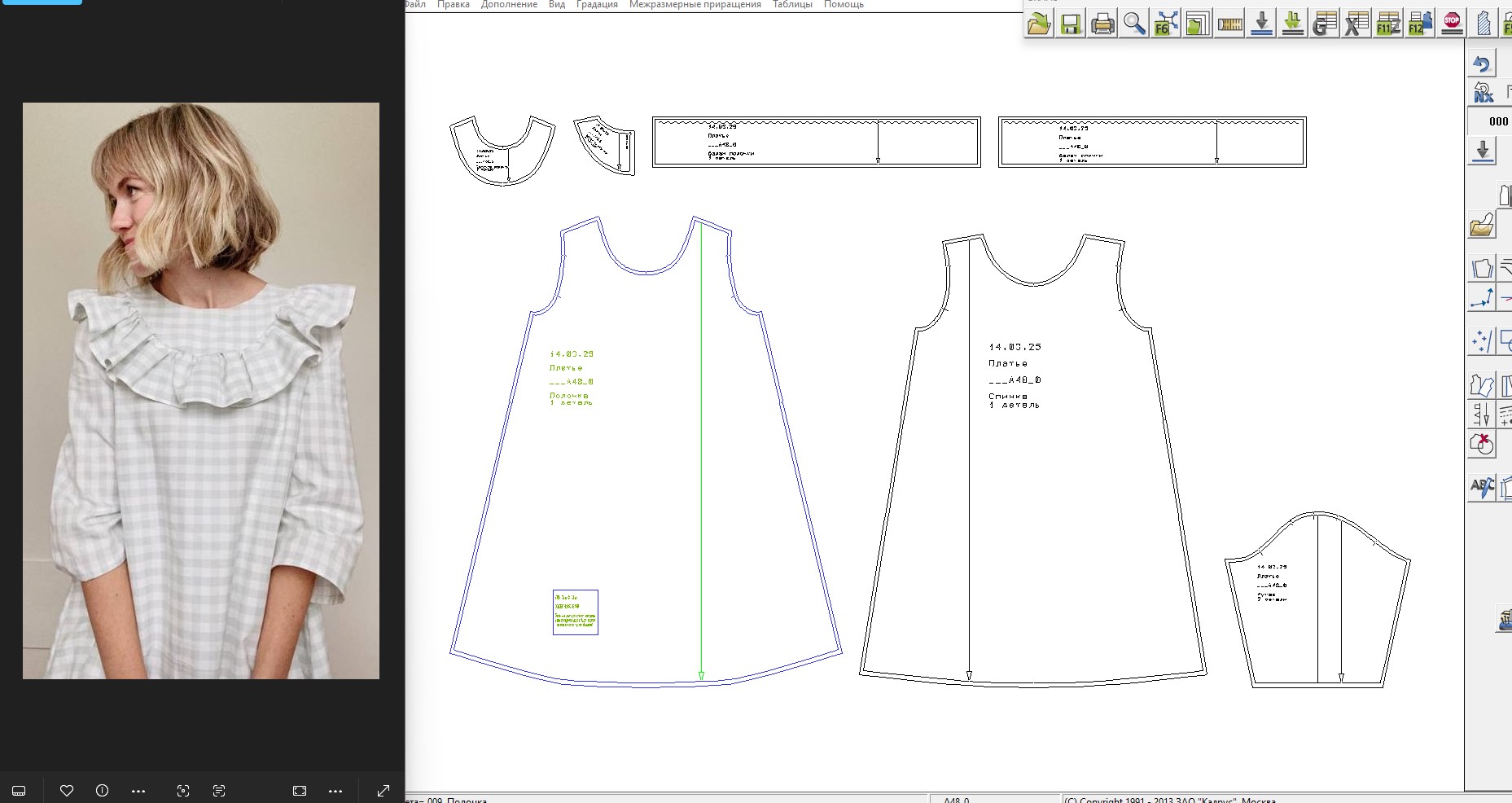This screenshot has height=803, width=1512.
Task: Open the G table icon
Action: (x=1325, y=24)
